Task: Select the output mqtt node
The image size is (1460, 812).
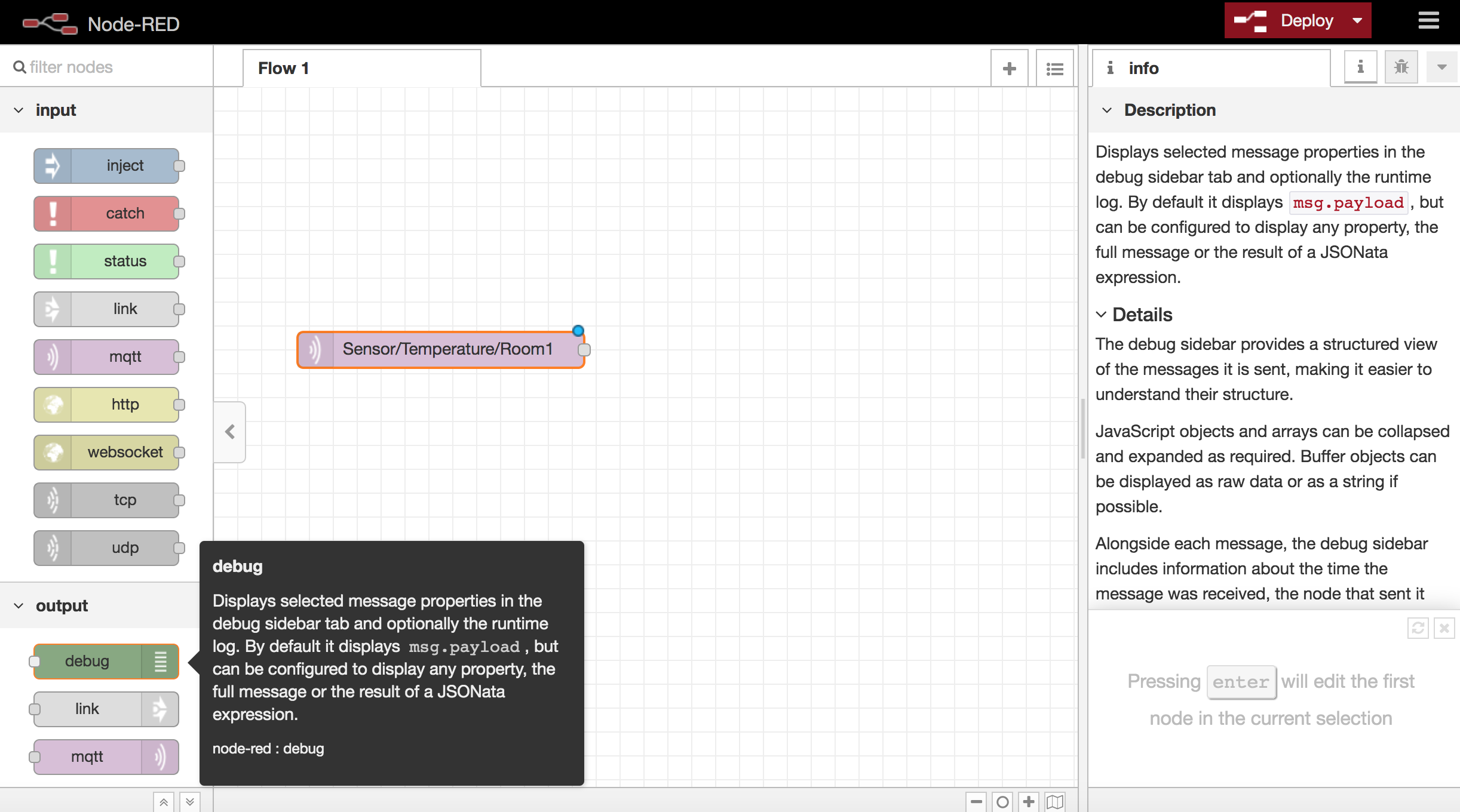Action: click(x=106, y=756)
